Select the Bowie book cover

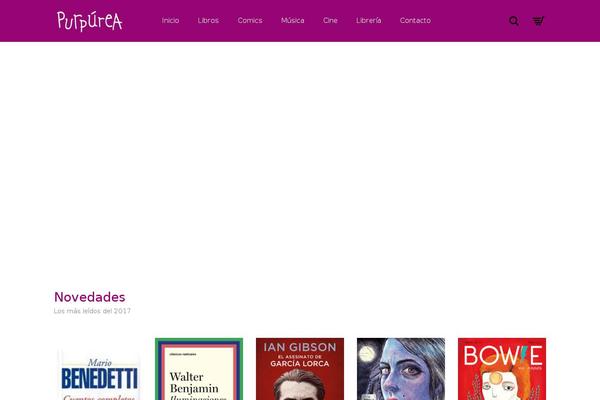502,369
